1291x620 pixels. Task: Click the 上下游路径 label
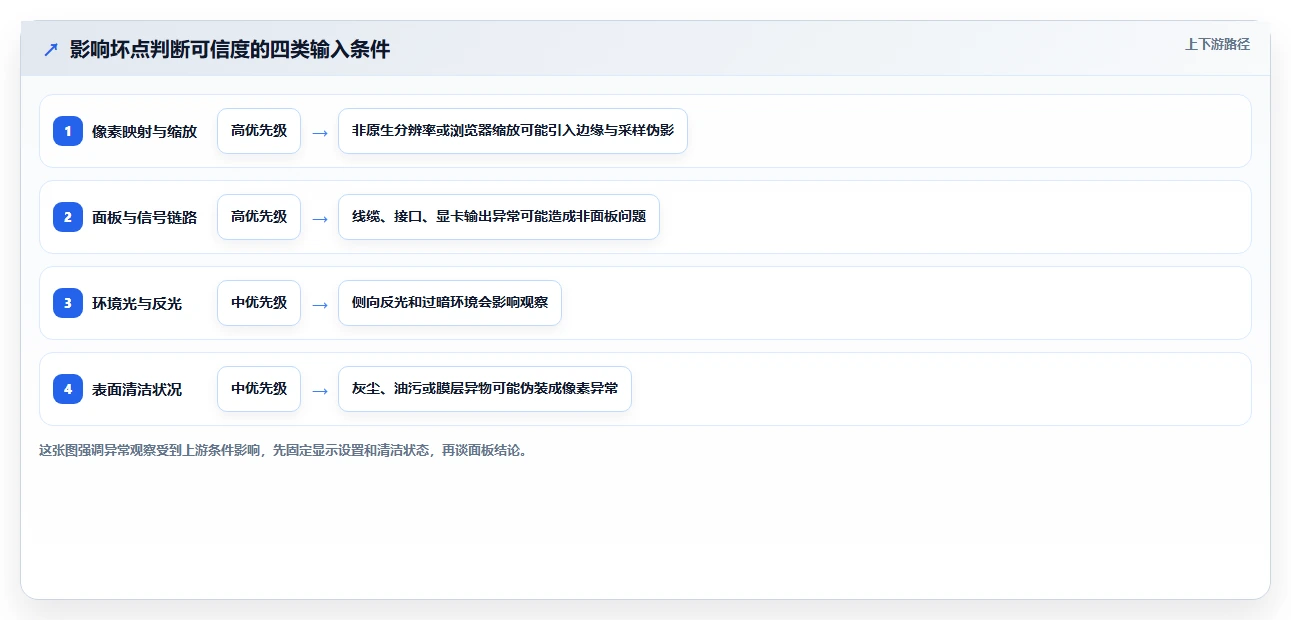[1217, 44]
